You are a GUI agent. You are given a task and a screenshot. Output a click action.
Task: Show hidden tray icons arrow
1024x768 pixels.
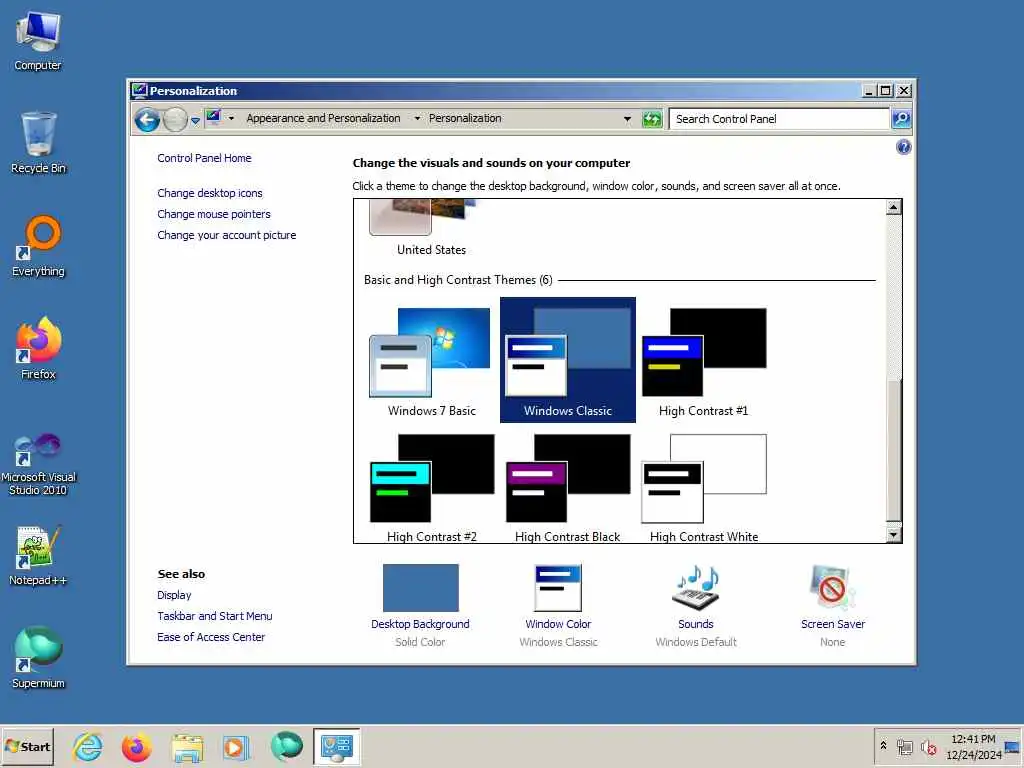pyautogui.click(x=883, y=746)
